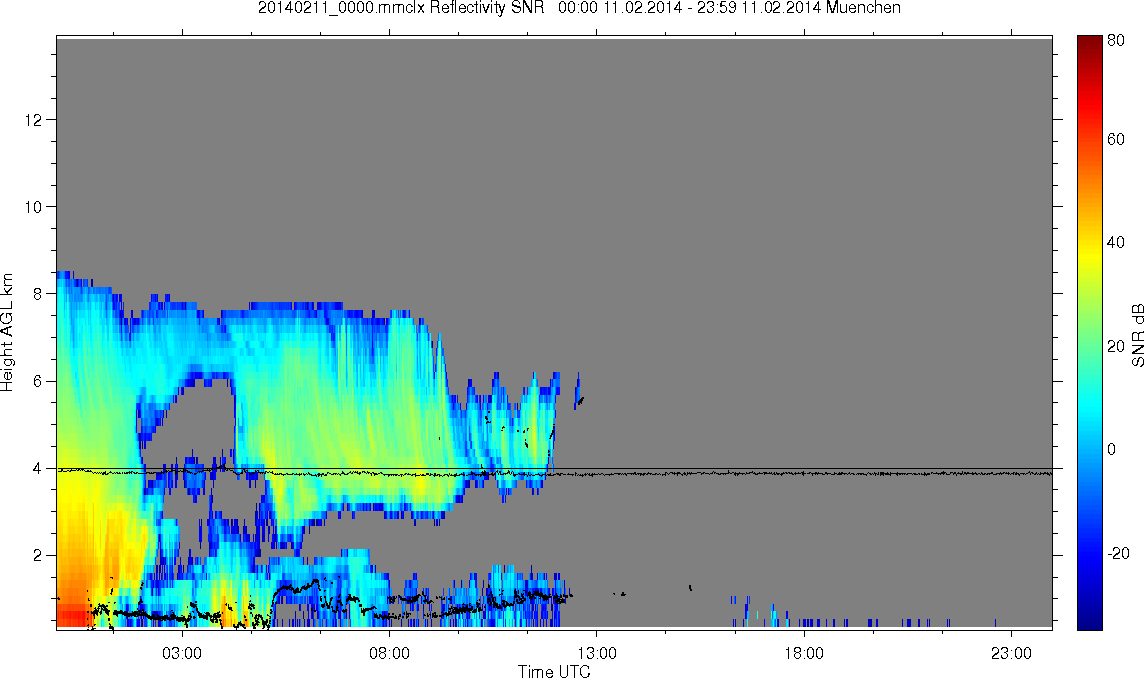The width and height of the screenshot is (1144, 678).
Task: Click the height tick label 10
Action: 32,207
